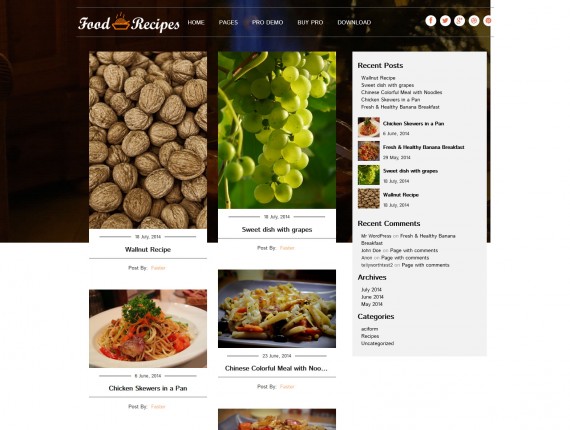Open the Download nav link
Image resolution: width=570 pixels, height=430 pixels.
click(354, 23)
